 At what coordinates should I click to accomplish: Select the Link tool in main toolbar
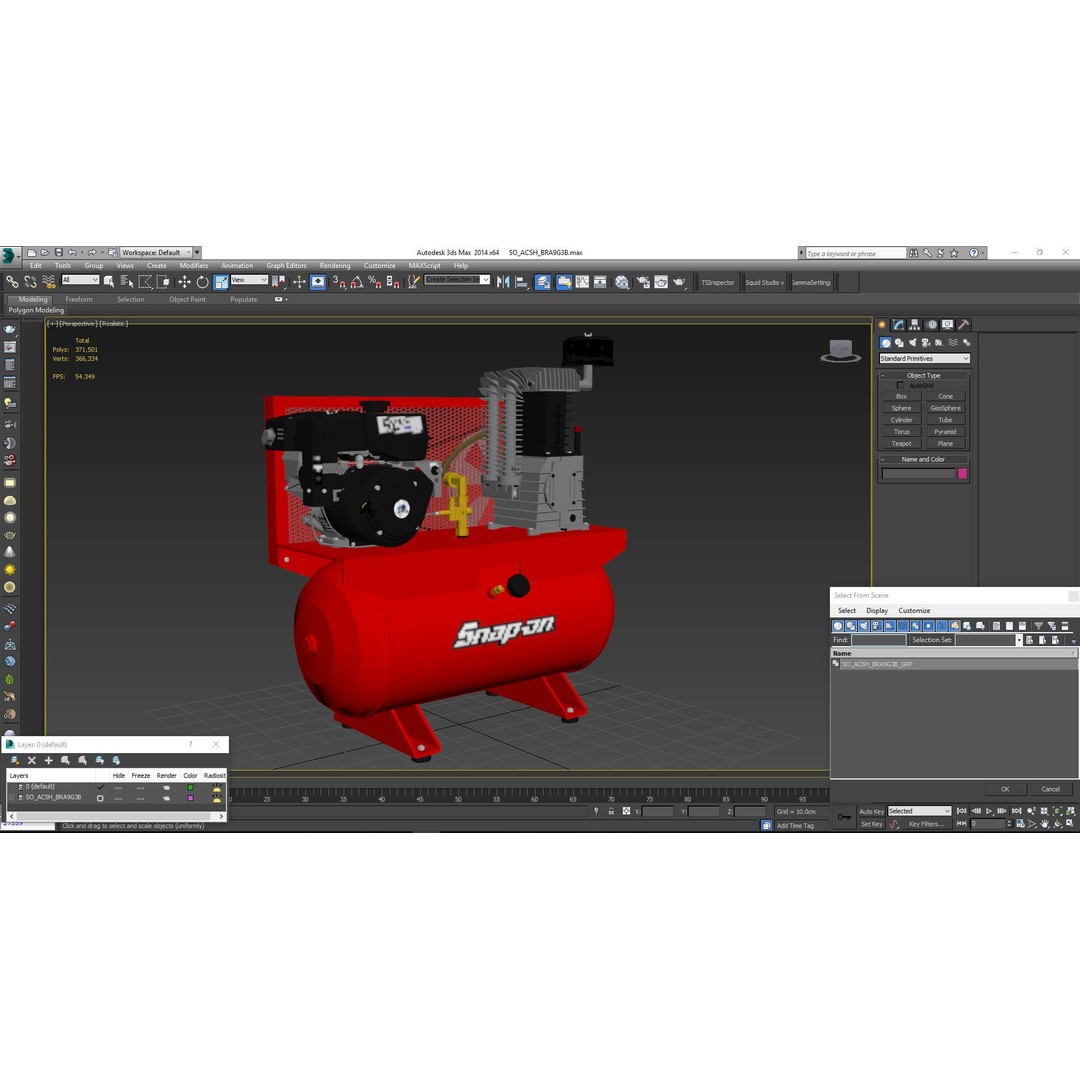[x=12, y=282]
